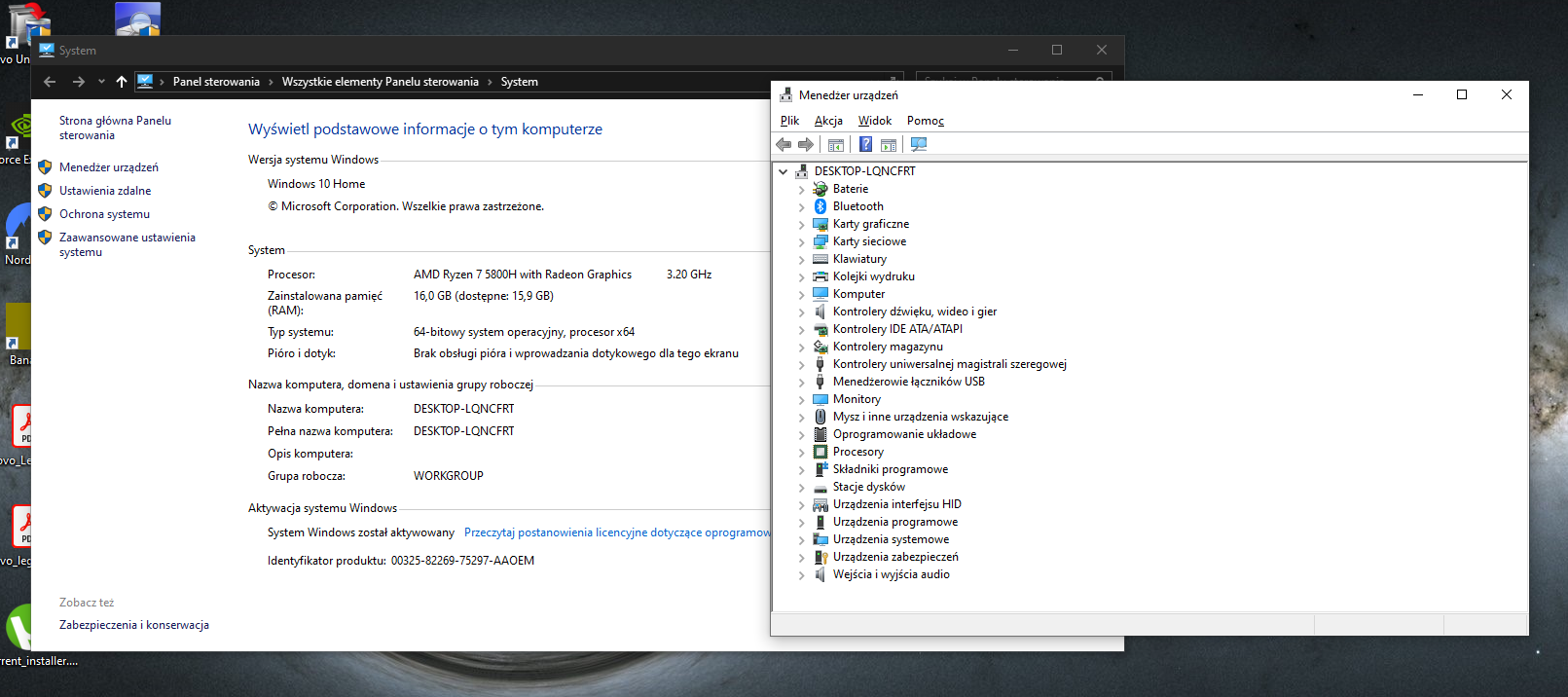The width and height of the screenshot is (1568, 697).
Task: Click Przeczytaj postanowienia licencyjne link
Action: (x=617, y=532)
